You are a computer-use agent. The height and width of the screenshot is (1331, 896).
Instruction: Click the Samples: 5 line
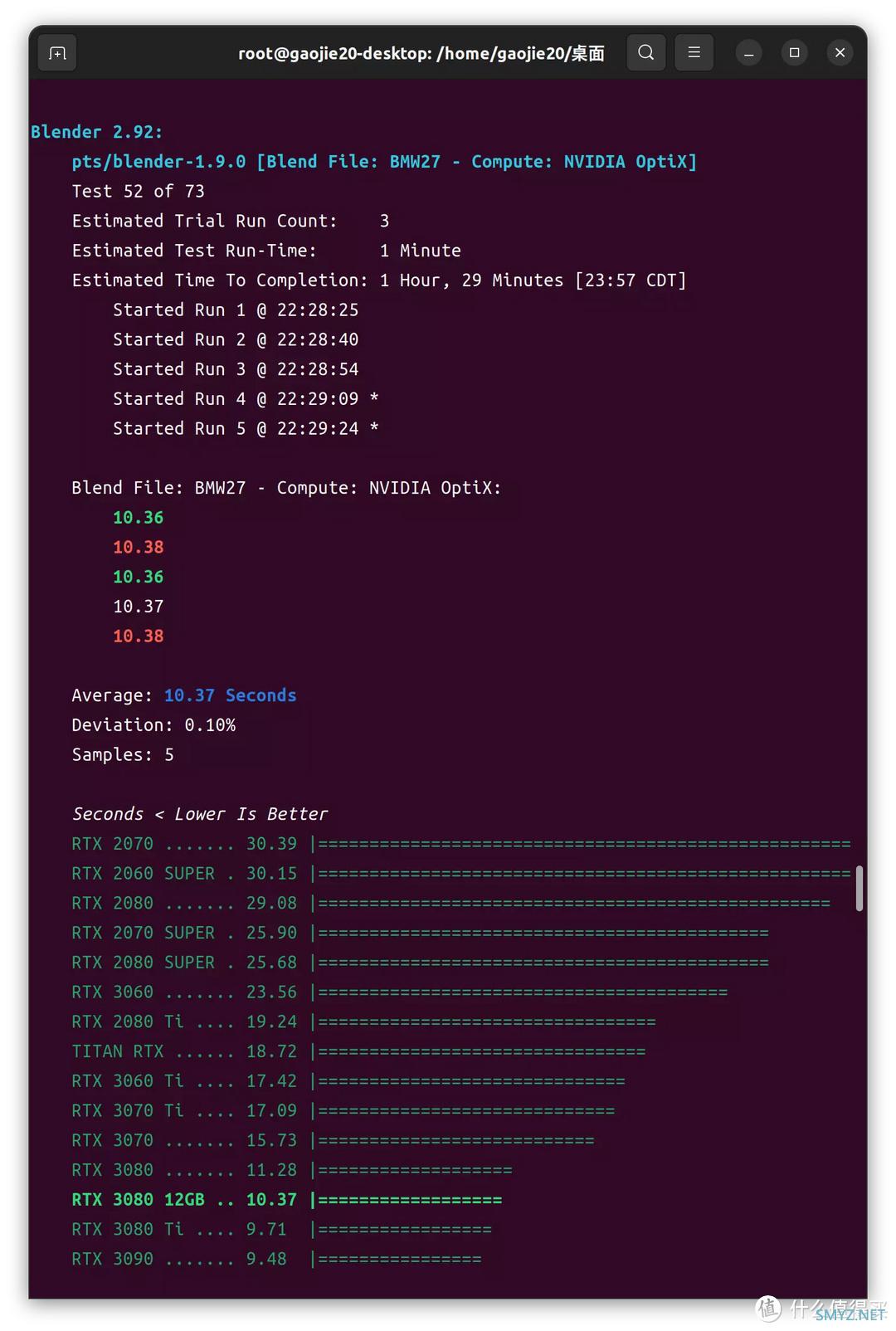(x=123, y=755)
